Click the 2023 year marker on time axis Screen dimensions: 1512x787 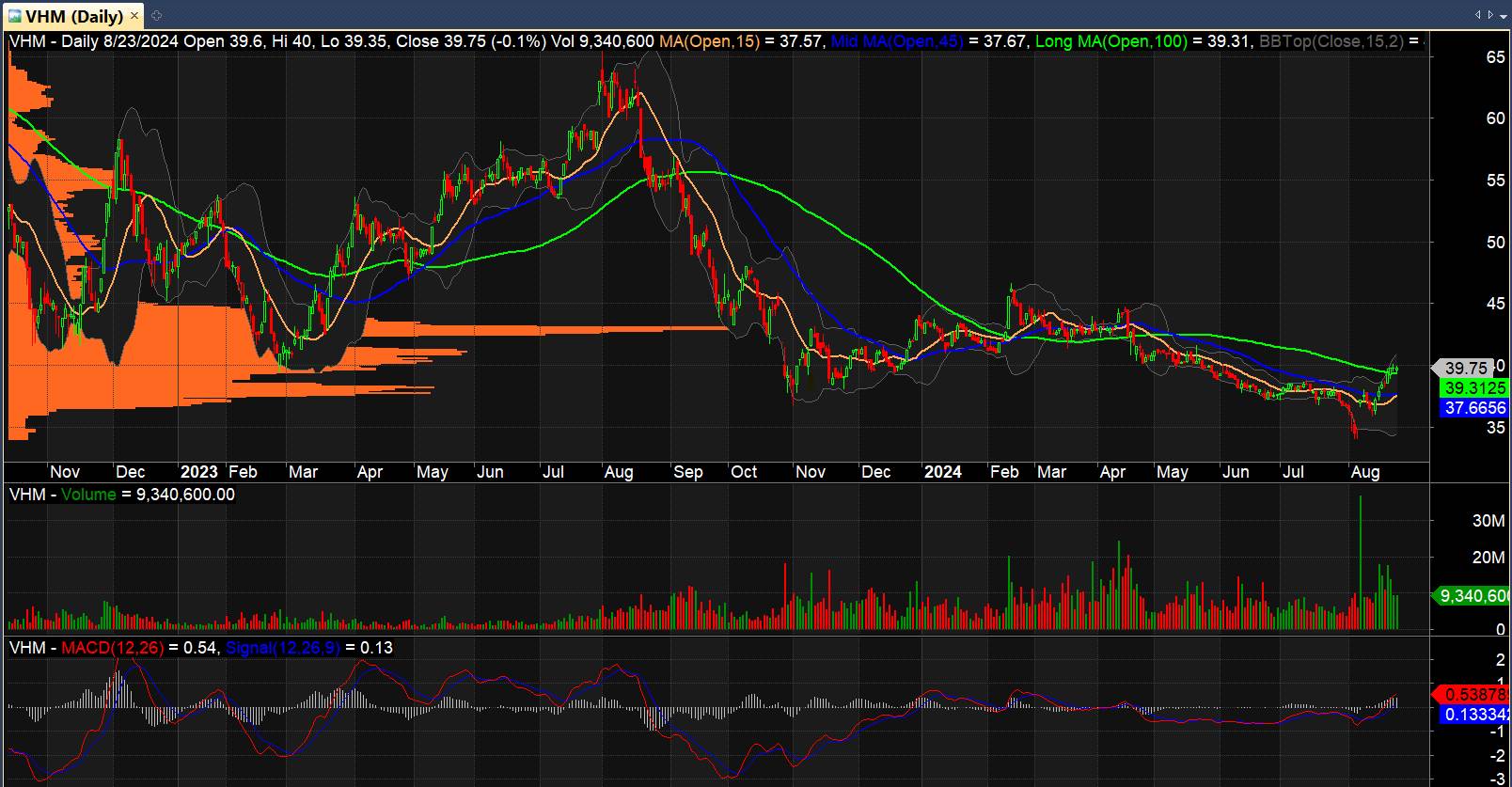pos(198,472)
